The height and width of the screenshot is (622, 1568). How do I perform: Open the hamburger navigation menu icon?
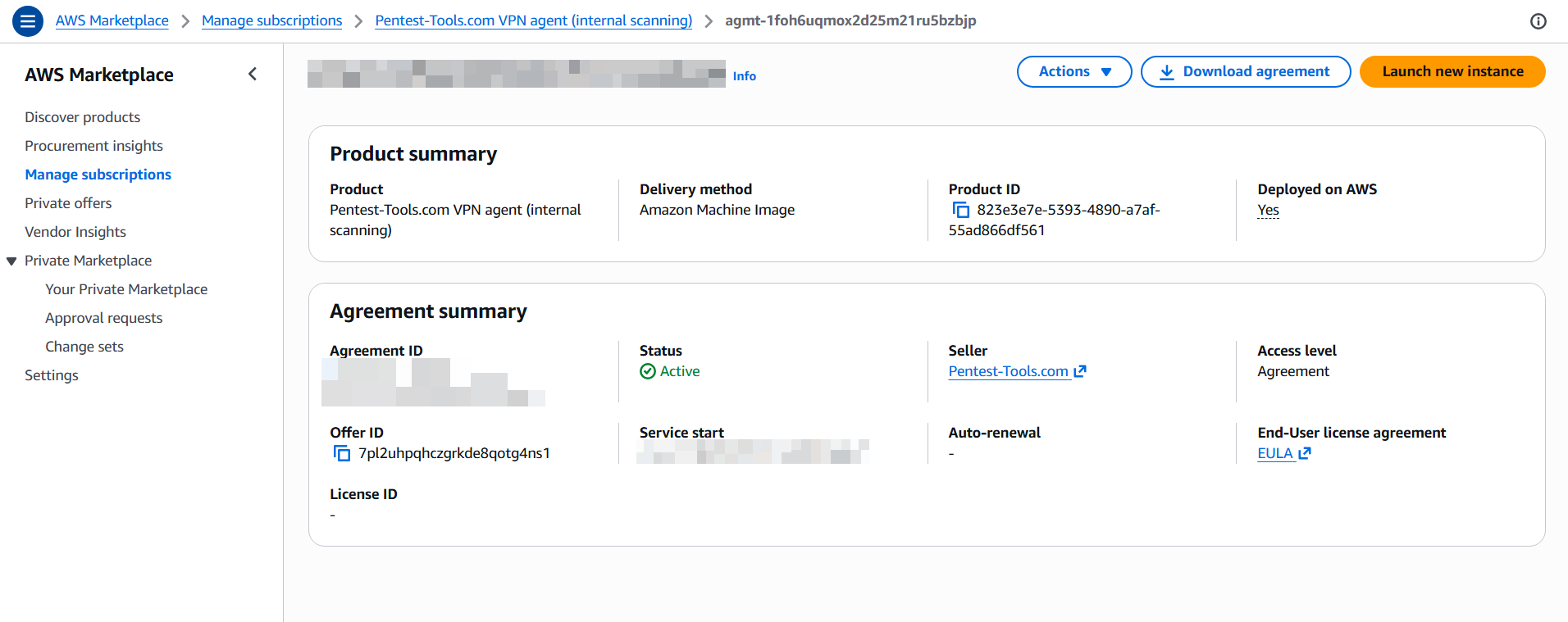coord(28,21)
